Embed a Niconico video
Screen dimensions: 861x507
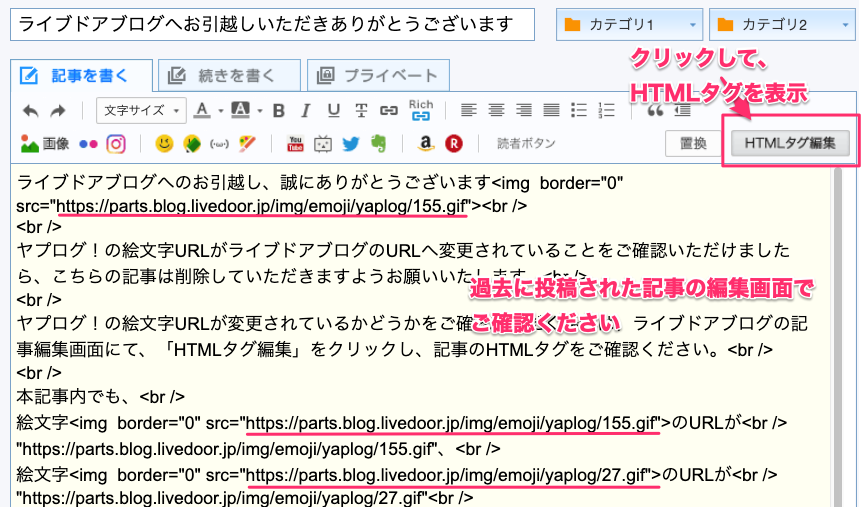coord(323,144)
